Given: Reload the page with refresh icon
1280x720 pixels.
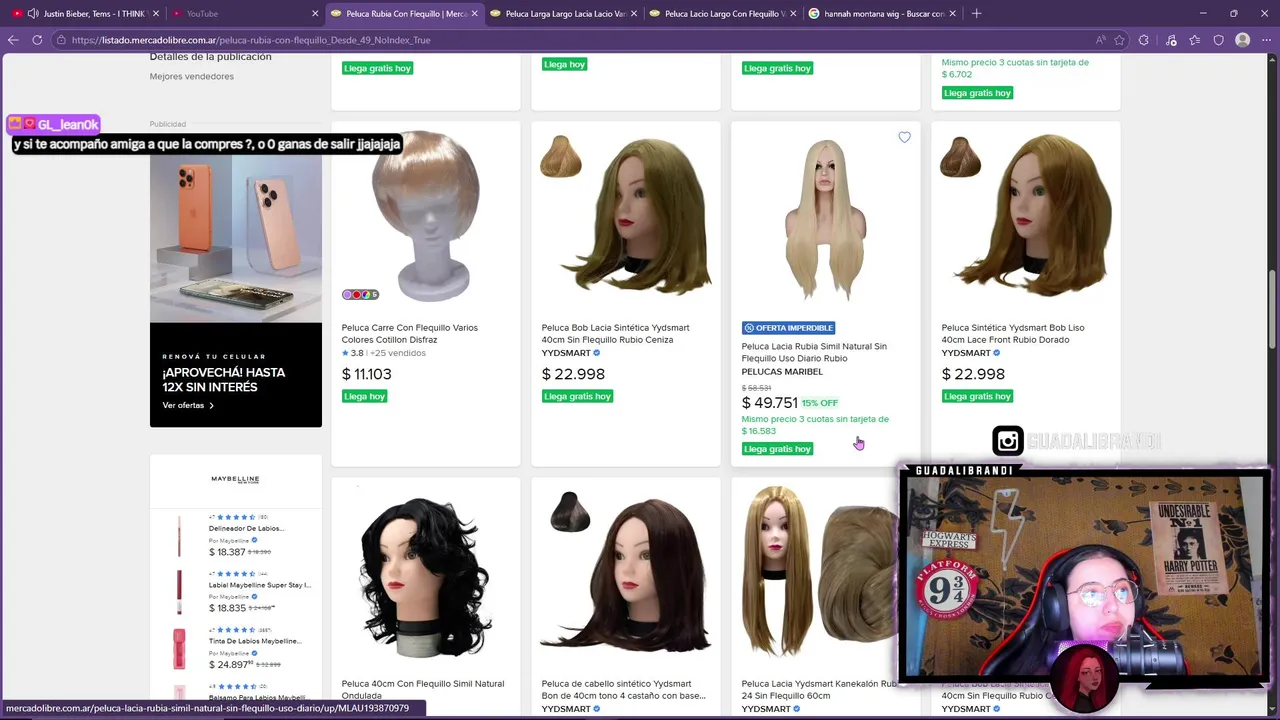Looking at the screenshot, I should [x=37, y=40].
